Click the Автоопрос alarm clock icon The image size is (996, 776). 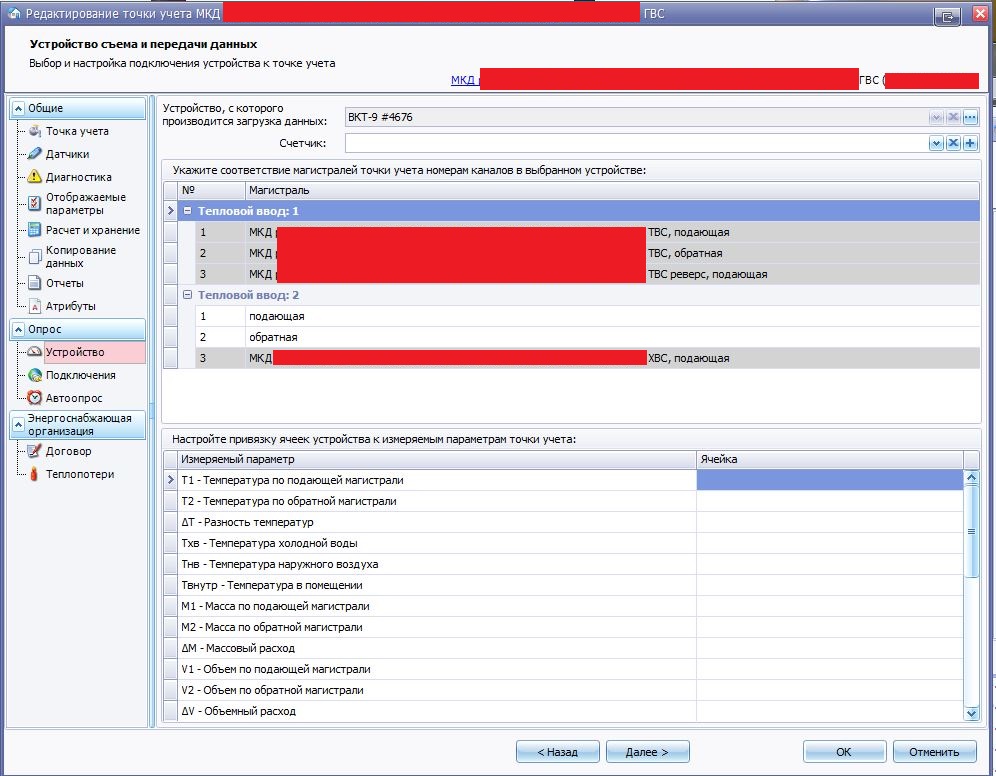pos(35,398)
